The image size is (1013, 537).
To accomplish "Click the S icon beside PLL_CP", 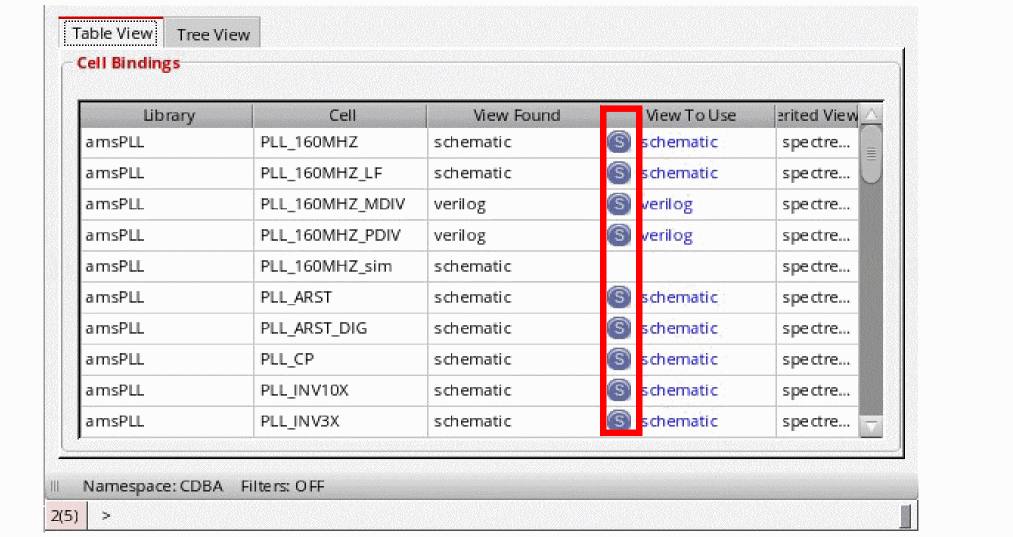I will pyautogui.click(x=619, y=359).
